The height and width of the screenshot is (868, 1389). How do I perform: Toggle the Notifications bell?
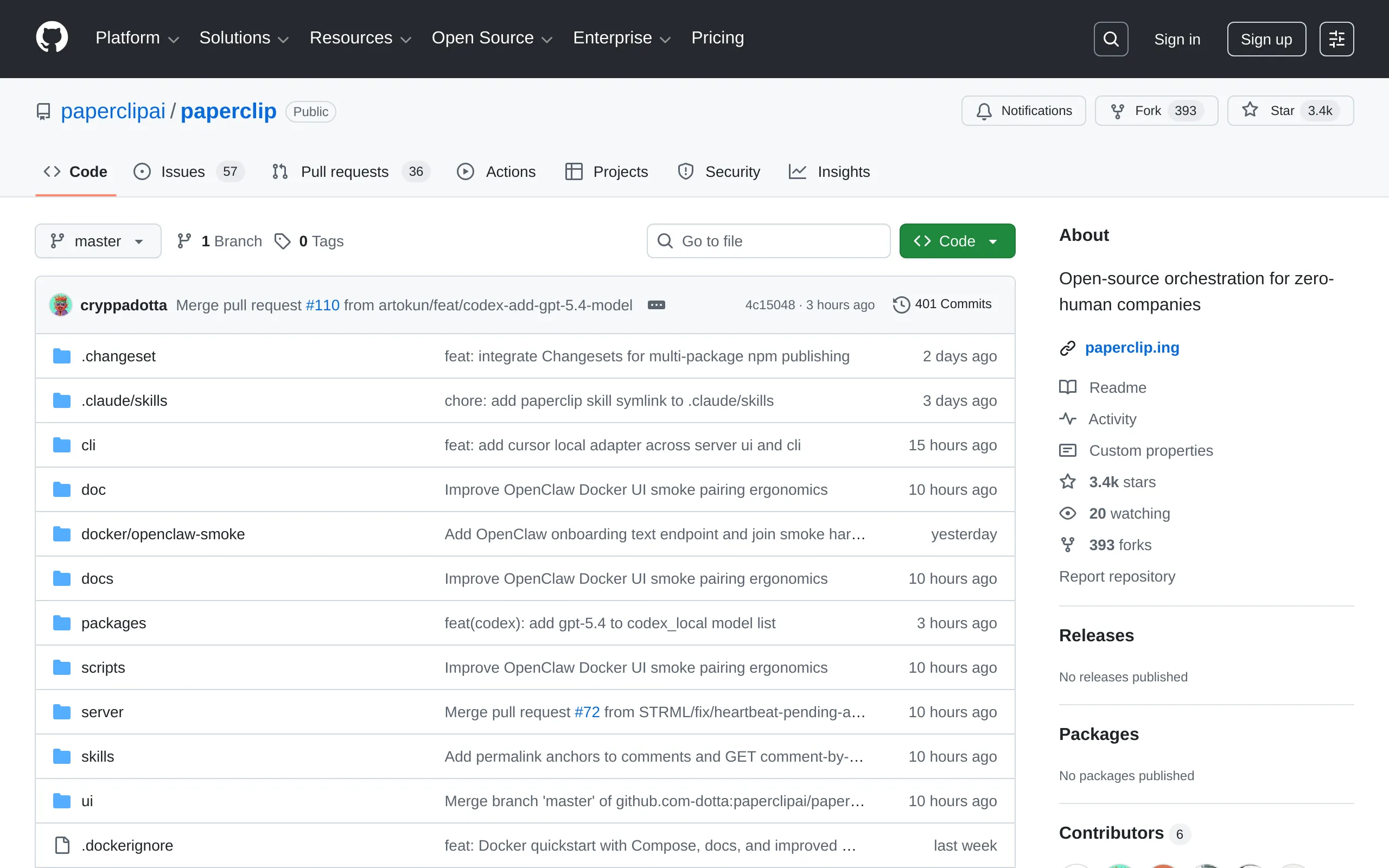pyautogui.click(x=1023, y=111)
